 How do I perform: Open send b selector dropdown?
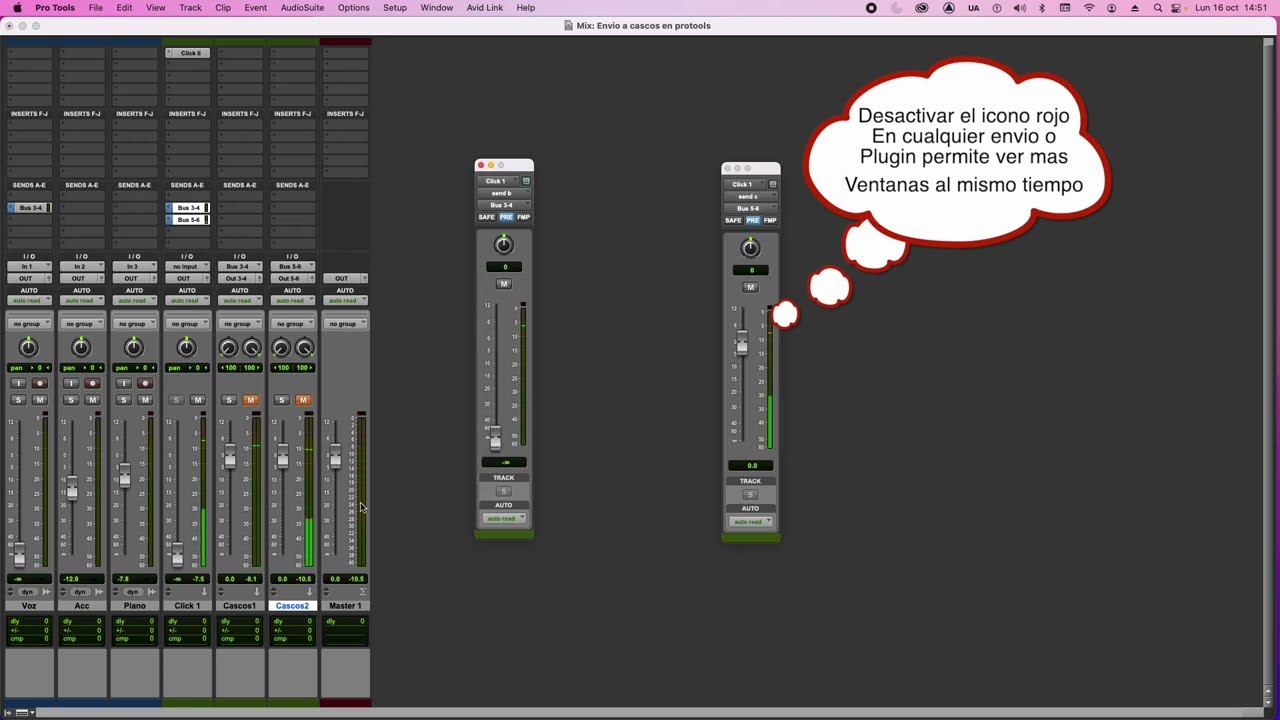pos(503,193)
